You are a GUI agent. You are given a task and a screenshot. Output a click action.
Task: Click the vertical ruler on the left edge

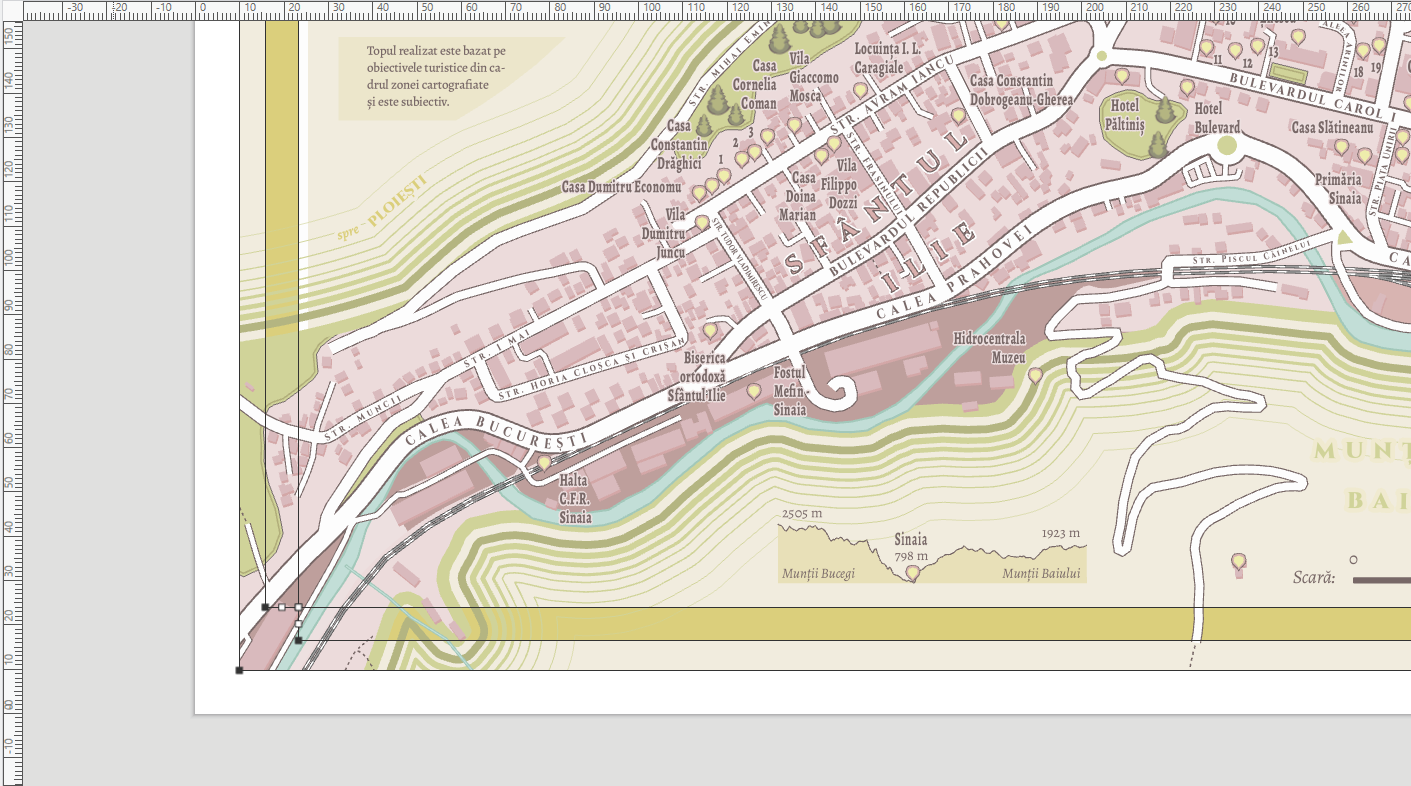(10, 400)
